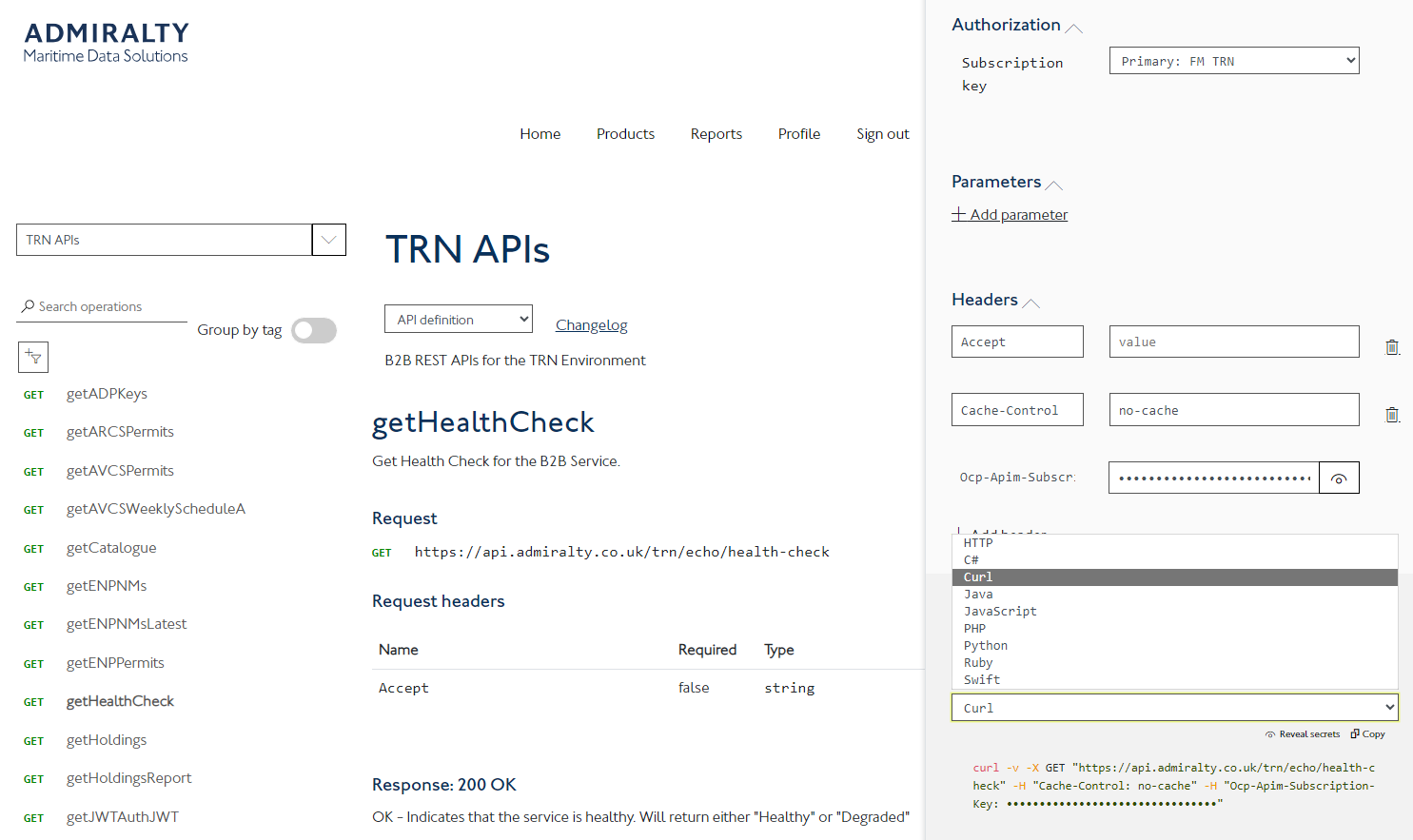1413x840 pixels.
Task: Open the Subscription key dropdown
Action: (1233, 61)
